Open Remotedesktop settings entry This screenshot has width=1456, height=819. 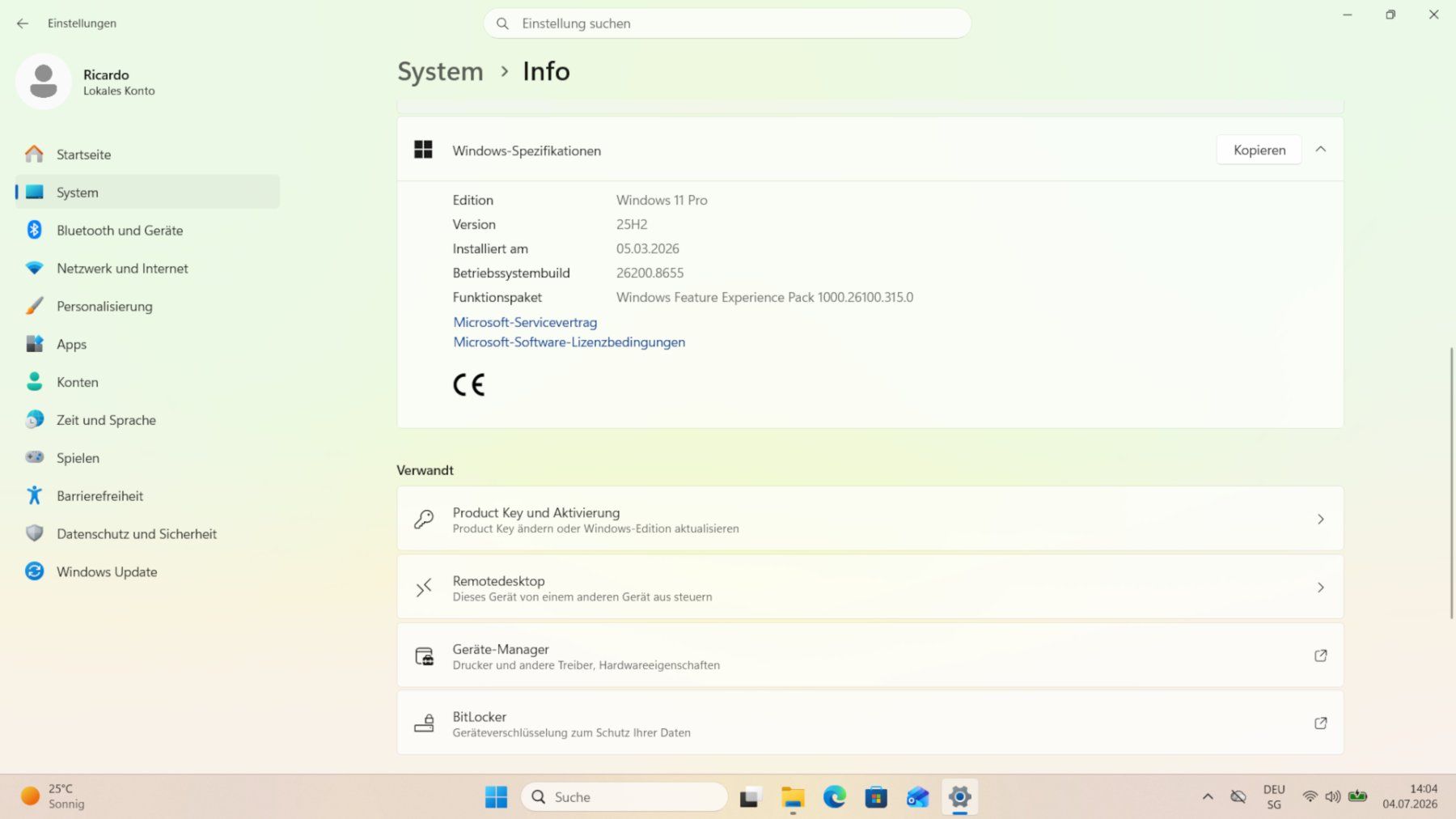870,588
